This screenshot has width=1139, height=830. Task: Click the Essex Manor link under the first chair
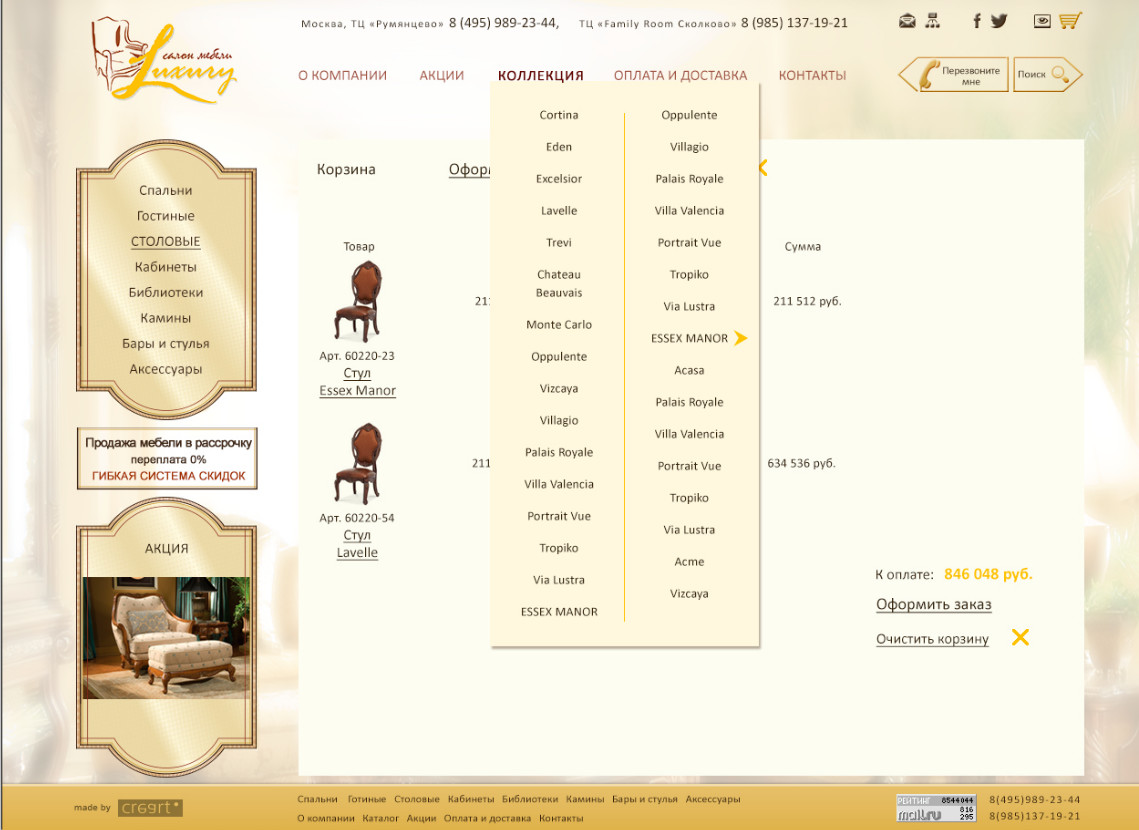357,391
